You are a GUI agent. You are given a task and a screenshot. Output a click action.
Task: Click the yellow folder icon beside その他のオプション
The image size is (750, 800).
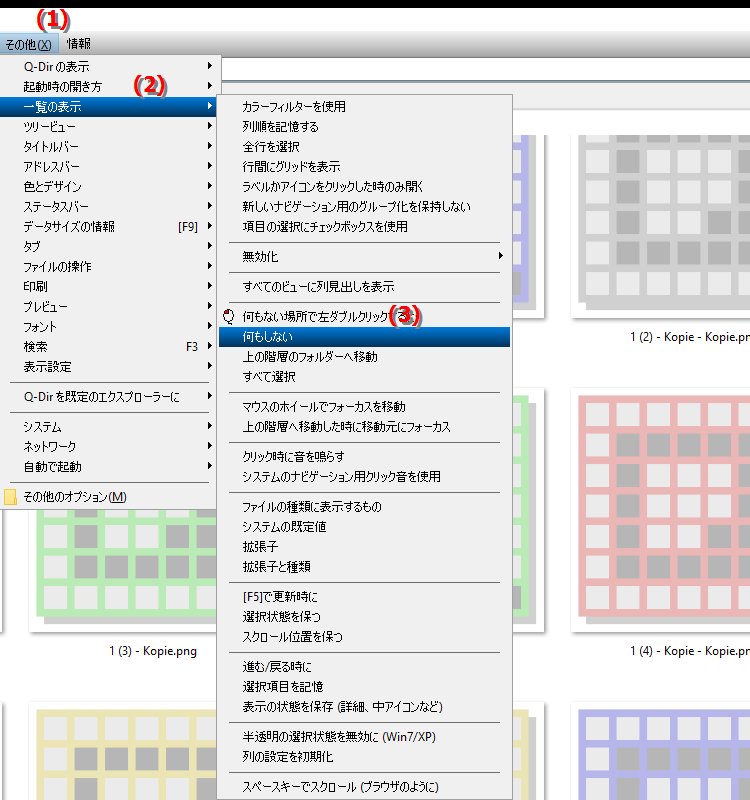pos(10,497)
